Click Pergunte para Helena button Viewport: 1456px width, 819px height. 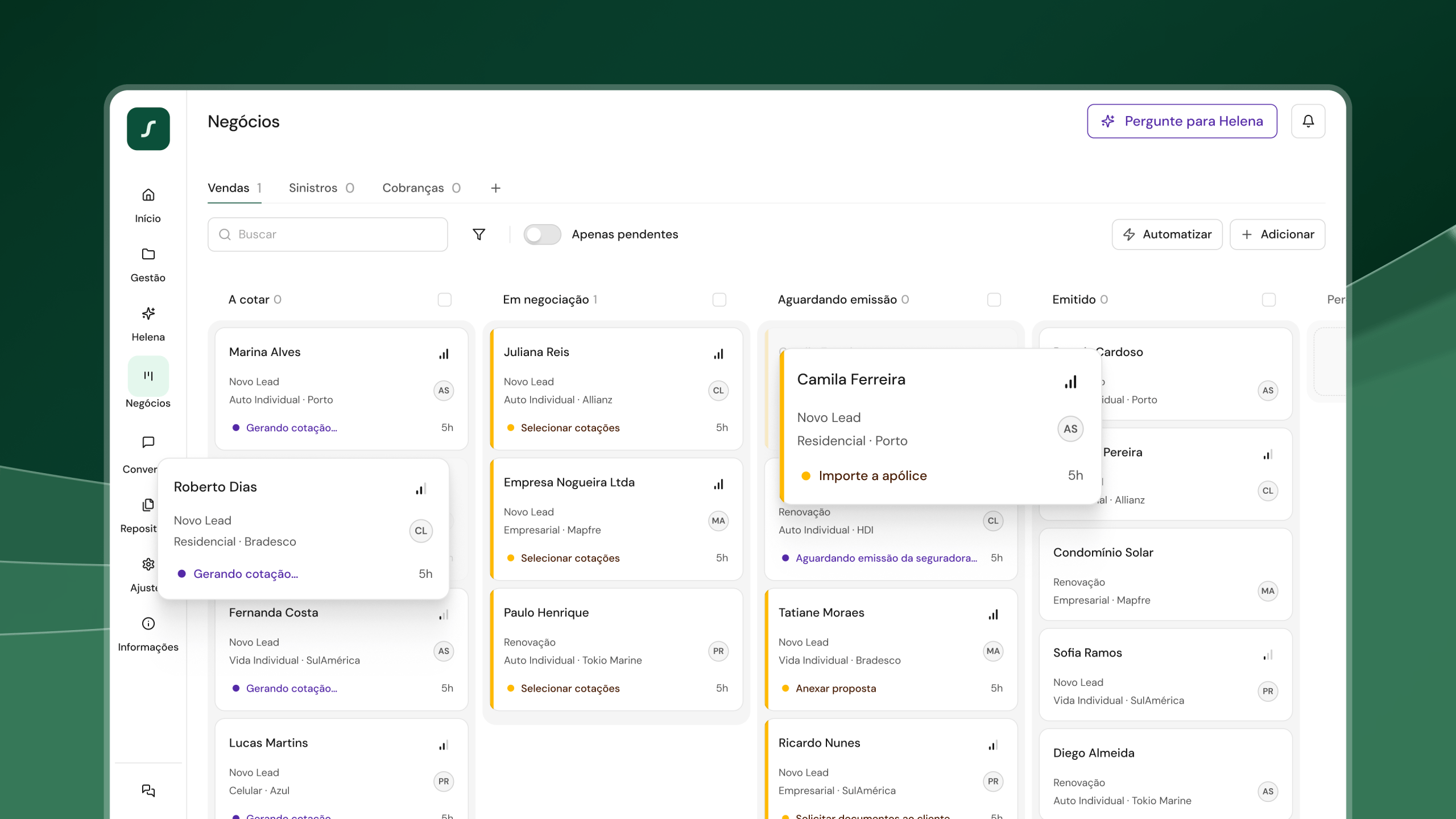click(1182, 121)
